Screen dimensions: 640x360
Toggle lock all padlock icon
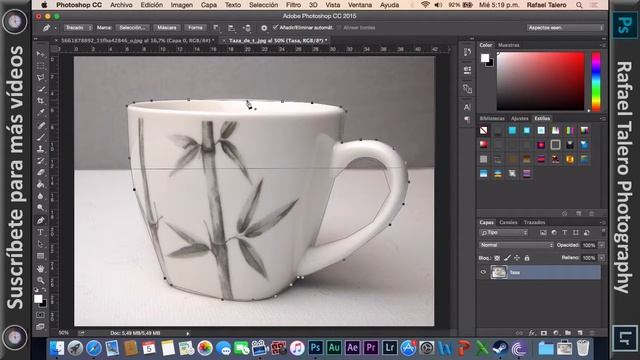(527, 258)
